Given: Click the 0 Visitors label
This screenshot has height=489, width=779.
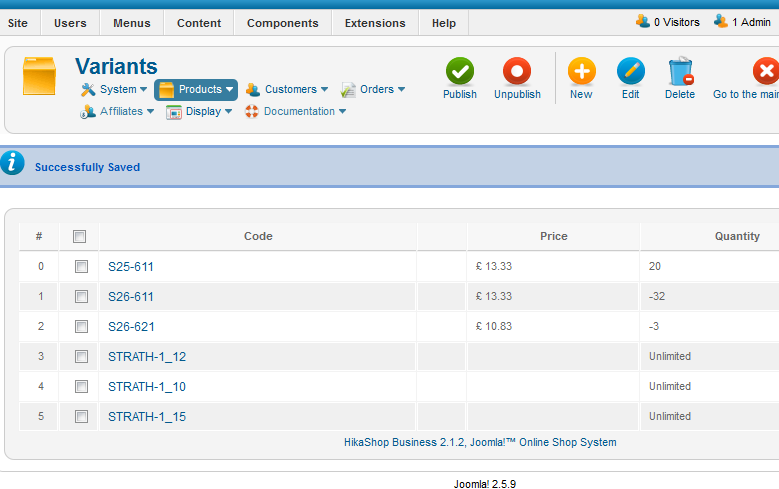Looking at the screenshot, I should [677, 22].
